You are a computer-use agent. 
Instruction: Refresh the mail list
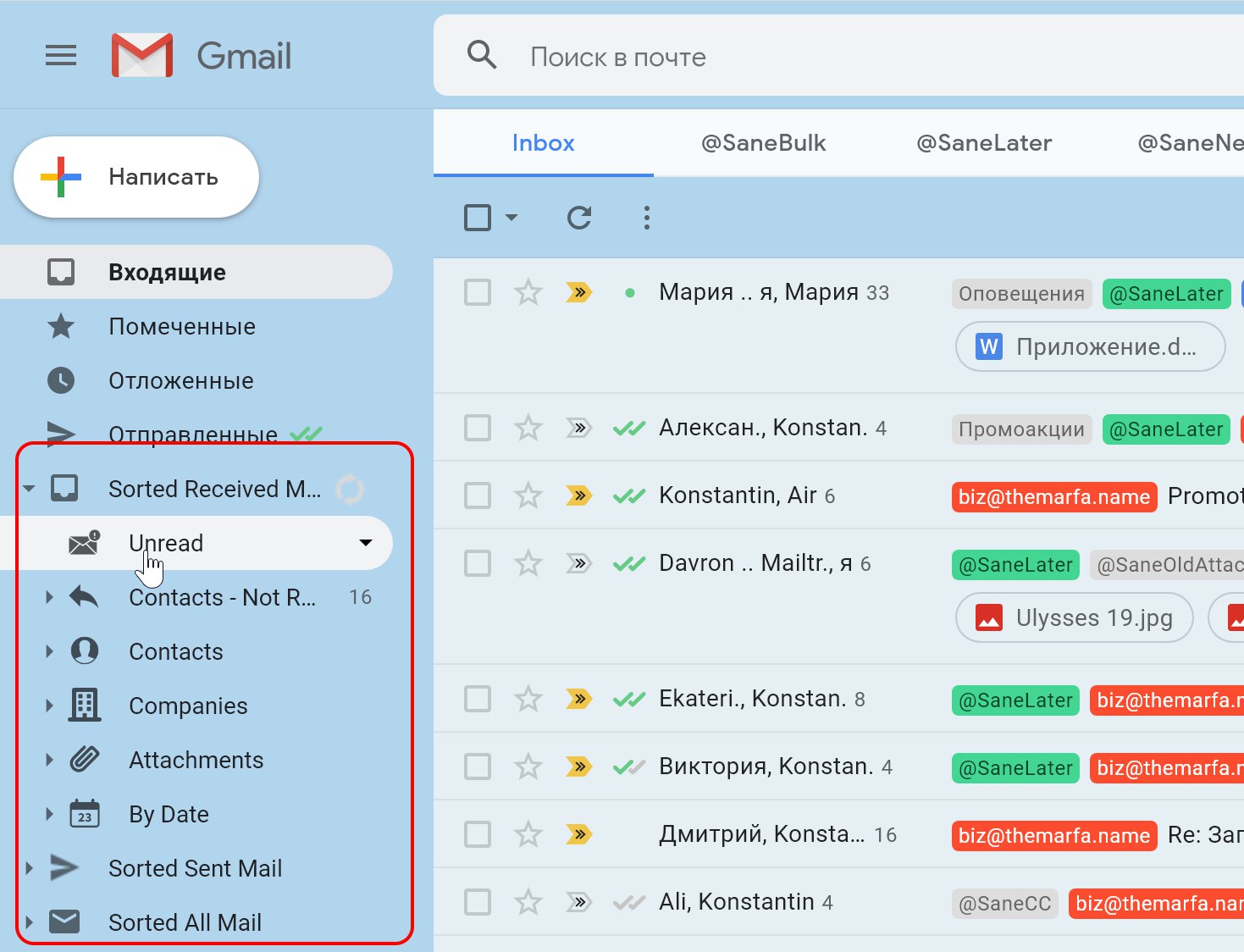click(x=579, y=218)
